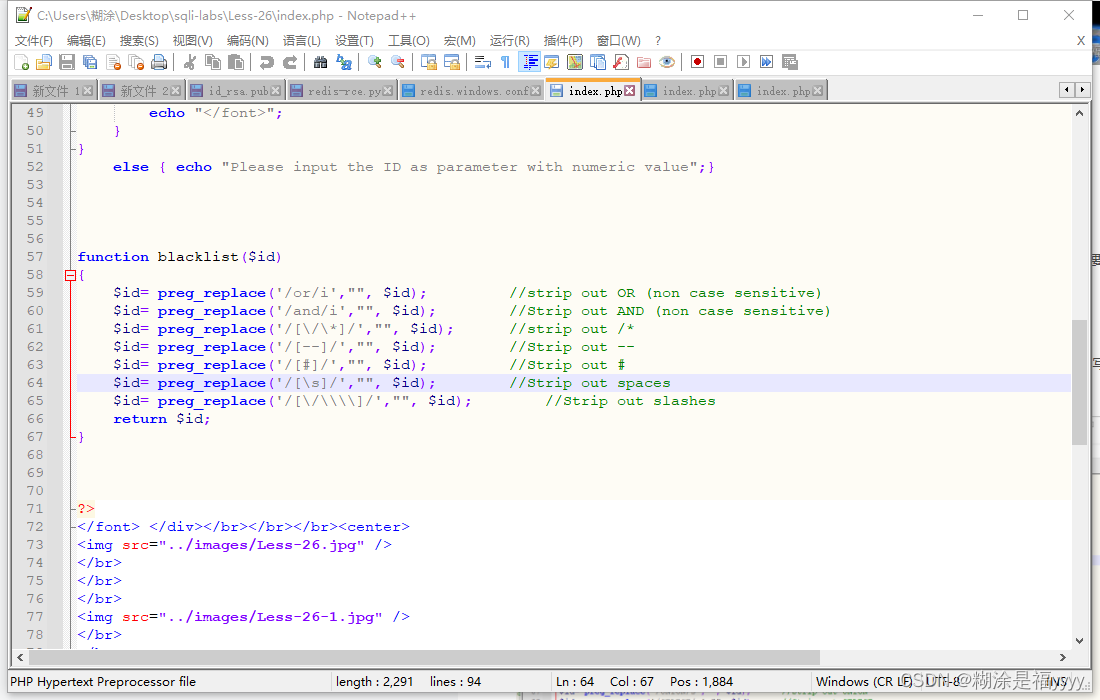The image size is (1100, 700).
Task: Open the user-defined language icon
Action: 551,62
